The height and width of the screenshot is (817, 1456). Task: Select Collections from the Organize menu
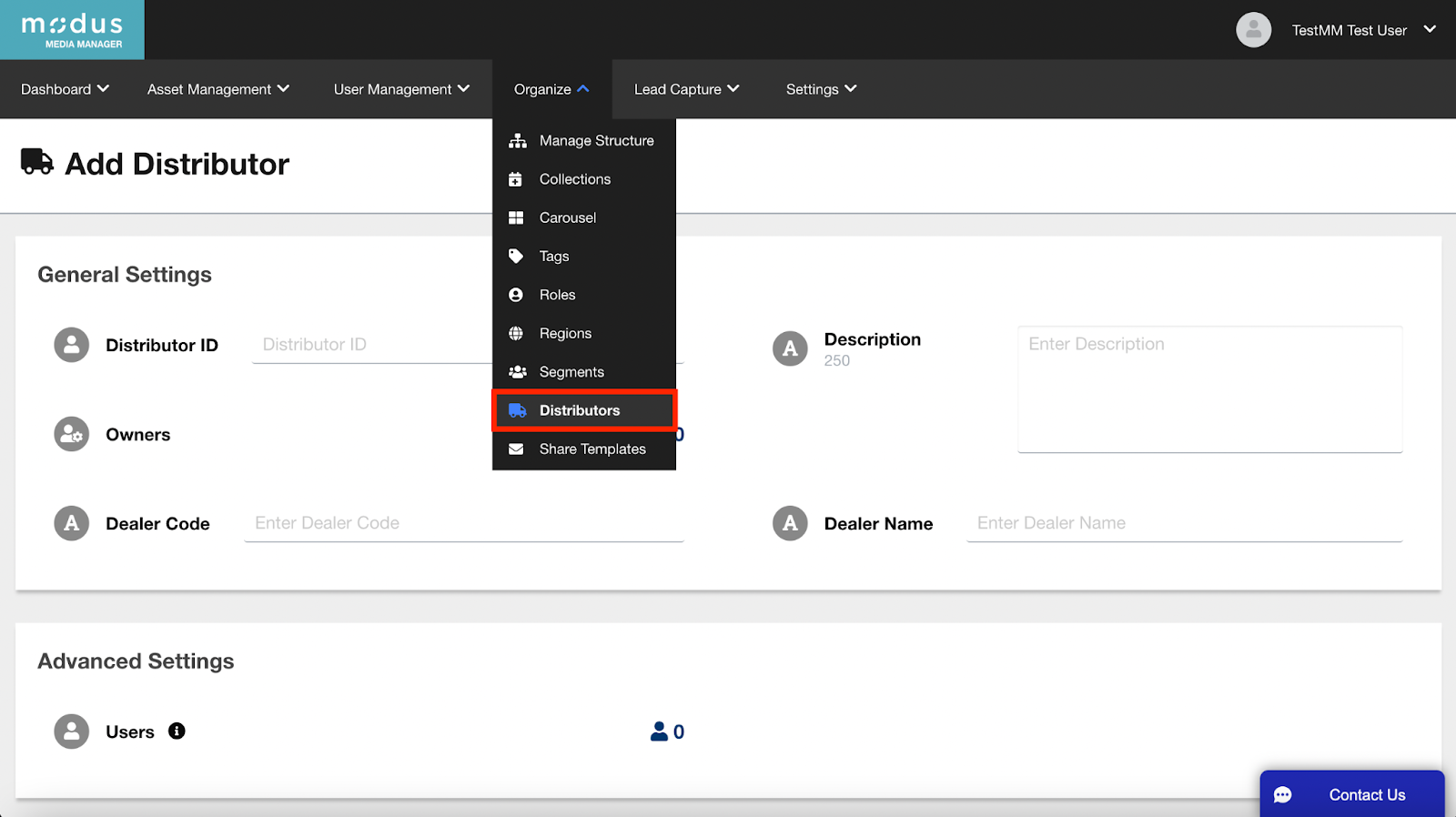click(x=574, y=179)
